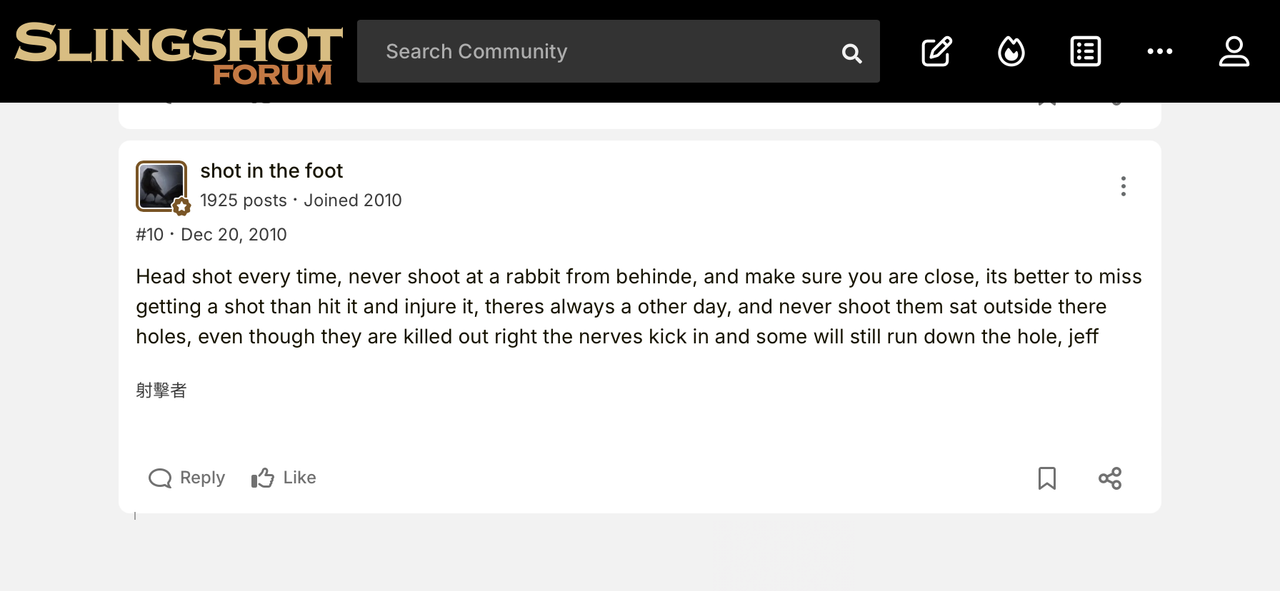The image size is (1280, 591).
Task: Open profile of "shot in the foot"
Action: coord(271,171)
